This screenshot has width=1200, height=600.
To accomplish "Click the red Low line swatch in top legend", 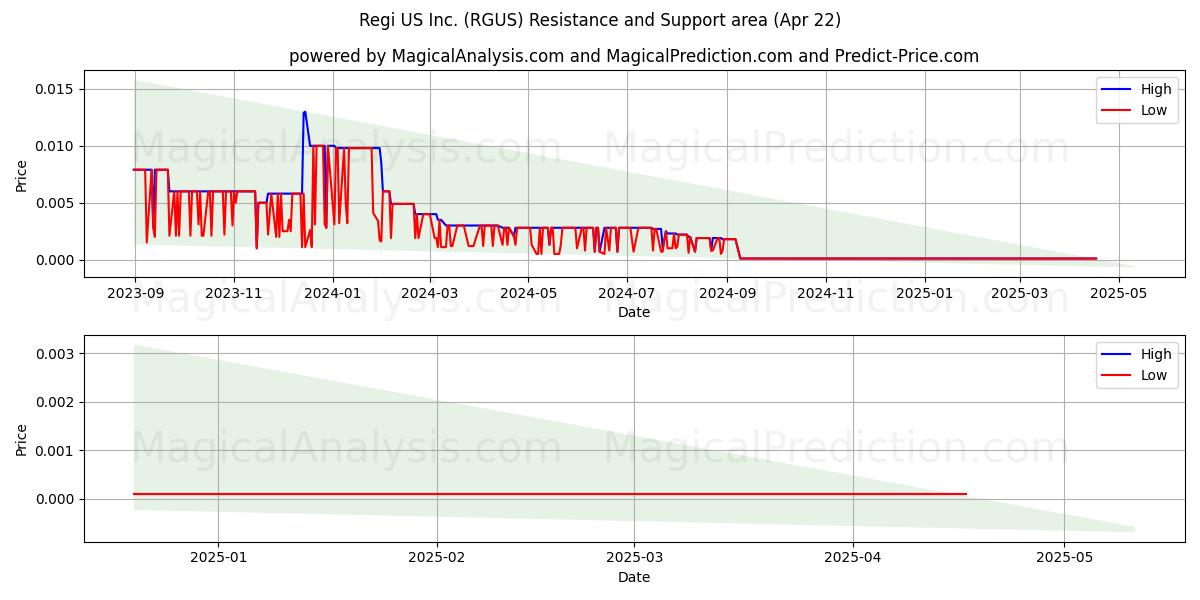I will coord(1117,111).
